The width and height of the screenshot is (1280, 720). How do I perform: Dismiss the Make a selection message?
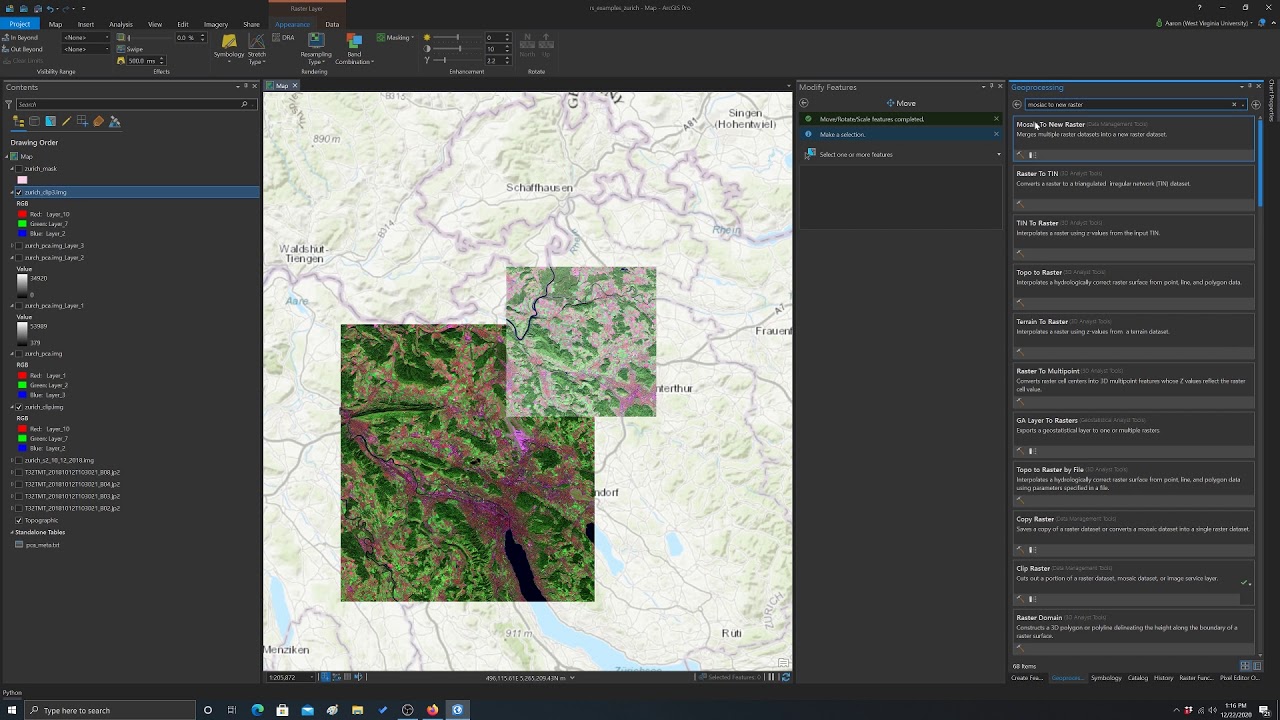click(996, 134)
